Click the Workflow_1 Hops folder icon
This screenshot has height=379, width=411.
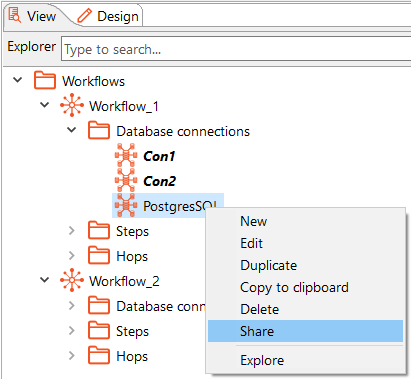tap(99, 255)
